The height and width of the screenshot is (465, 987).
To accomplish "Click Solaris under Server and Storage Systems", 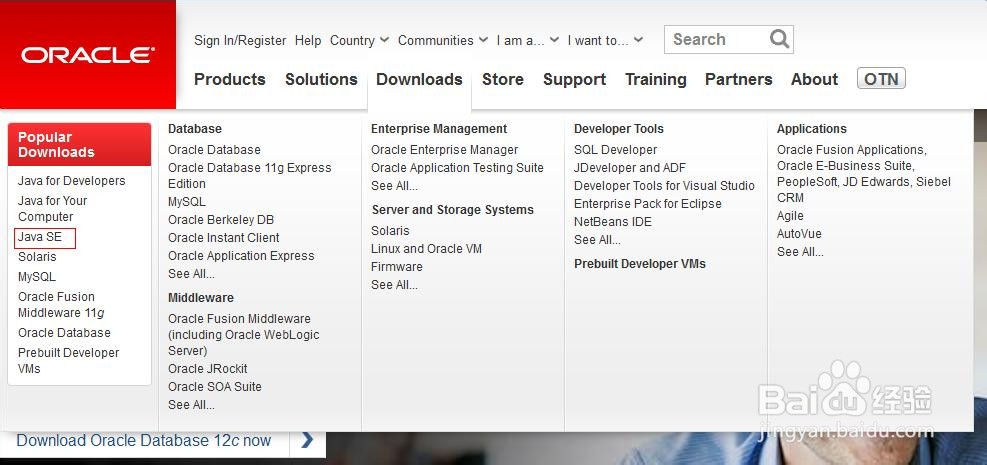I will pos(390,231).
